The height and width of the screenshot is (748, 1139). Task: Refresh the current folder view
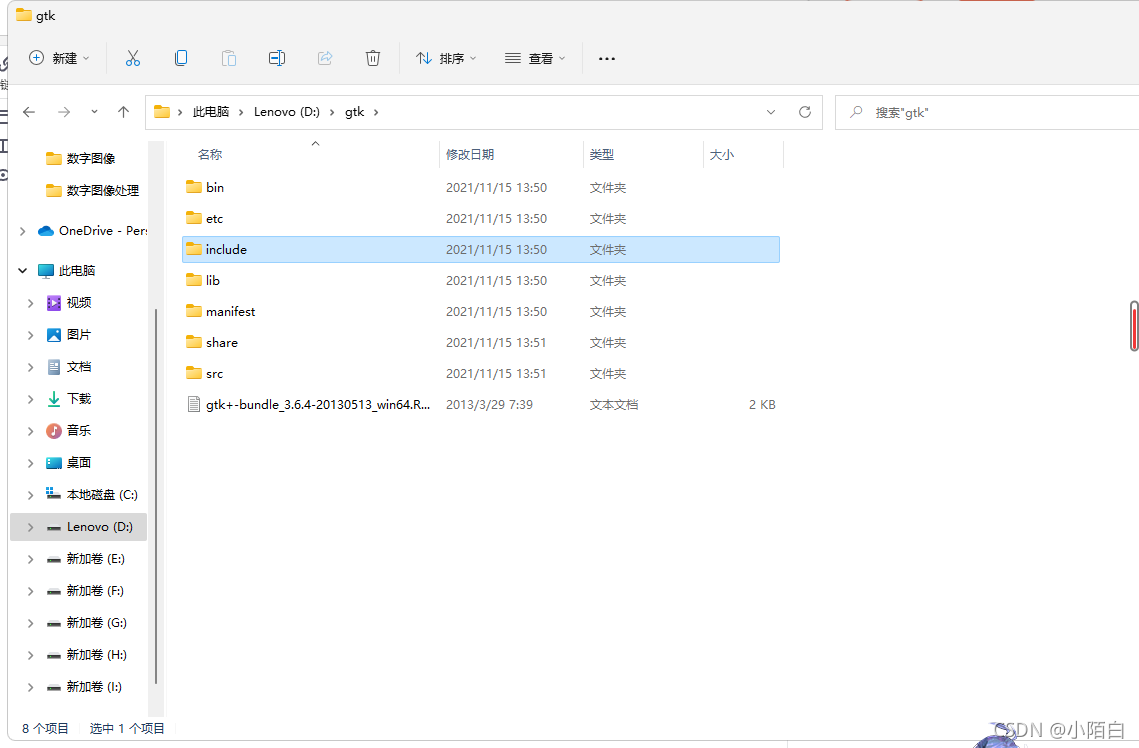(x=805, y=112)
